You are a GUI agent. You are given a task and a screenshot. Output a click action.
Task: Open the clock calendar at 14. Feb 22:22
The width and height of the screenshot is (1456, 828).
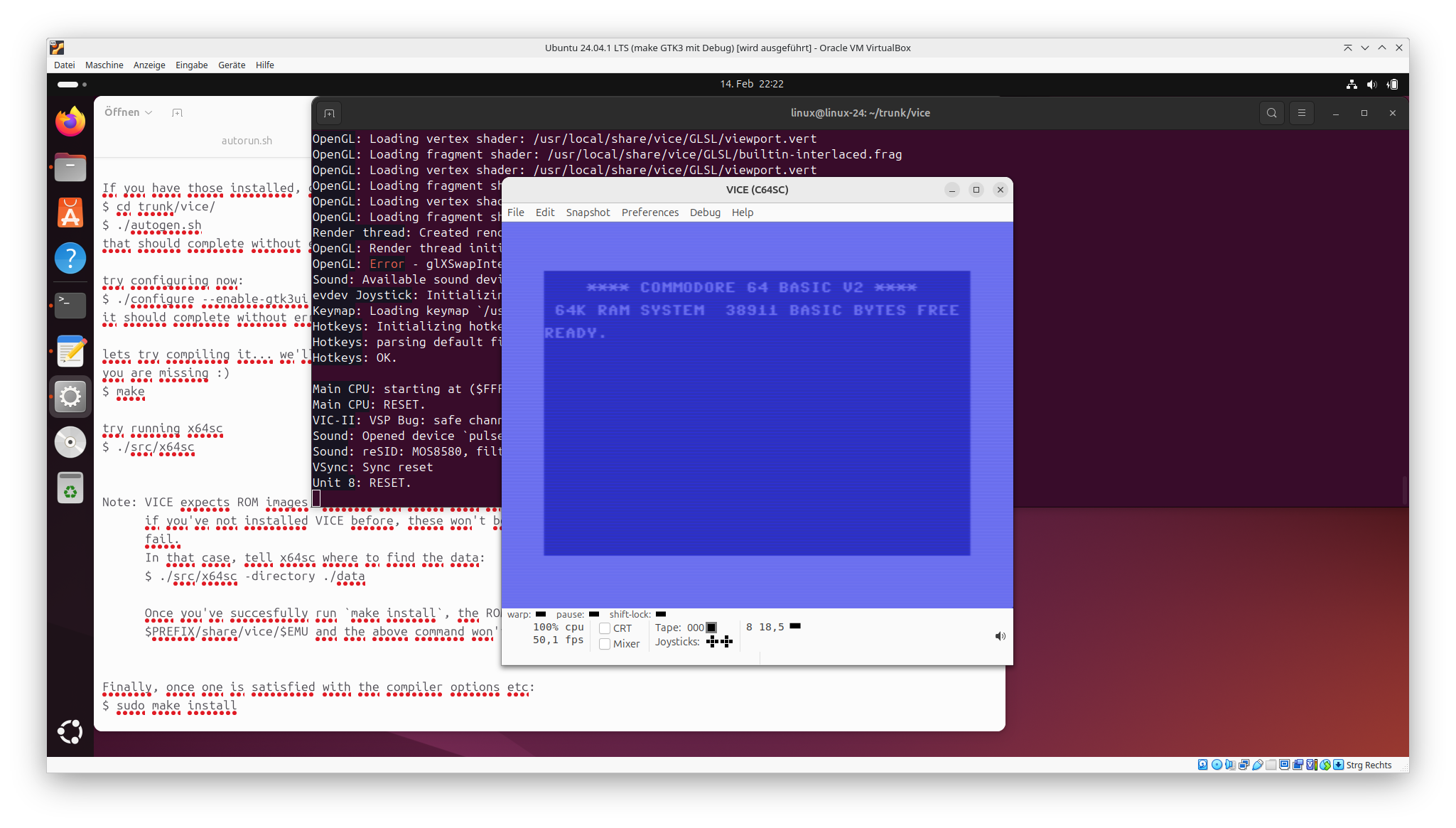752,84
